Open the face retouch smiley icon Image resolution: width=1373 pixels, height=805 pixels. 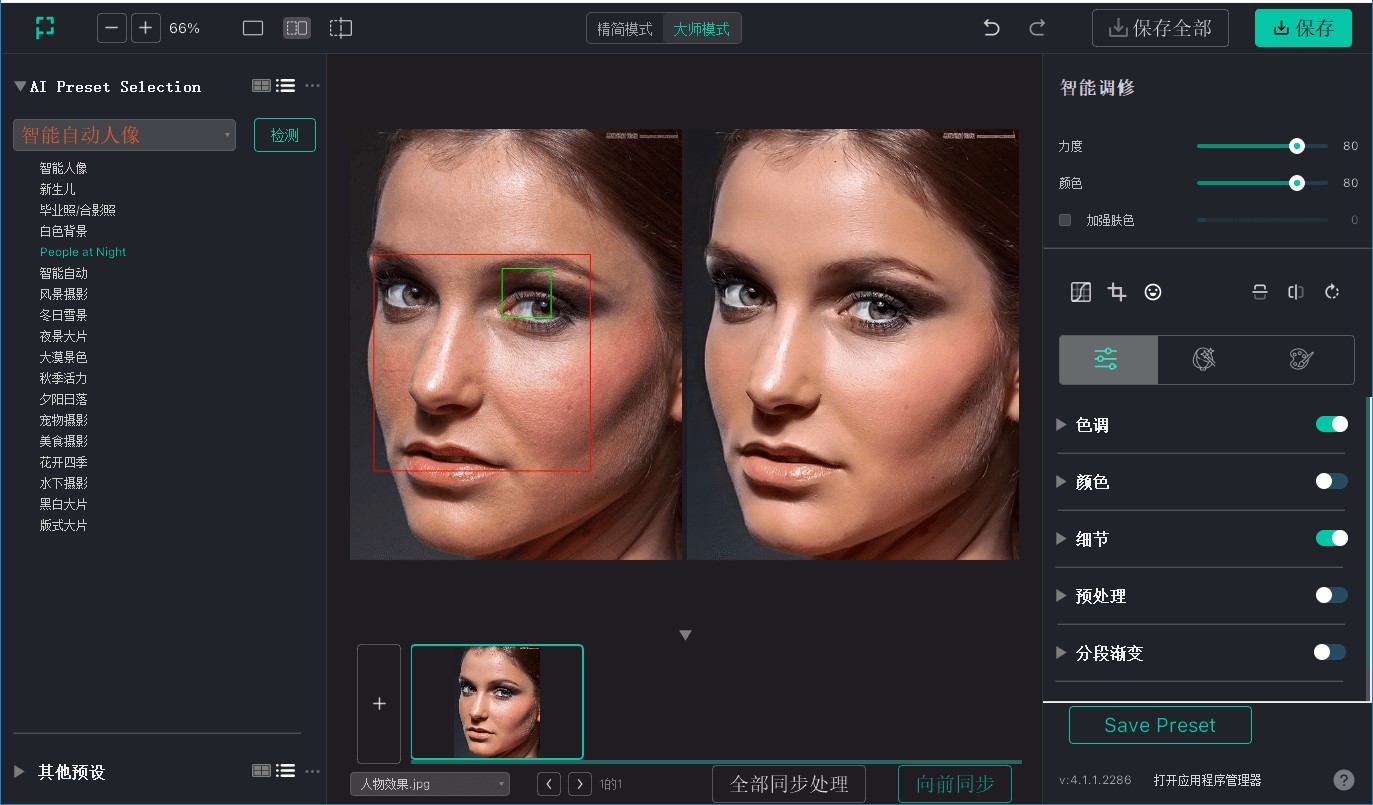[x=1153, y=292]
